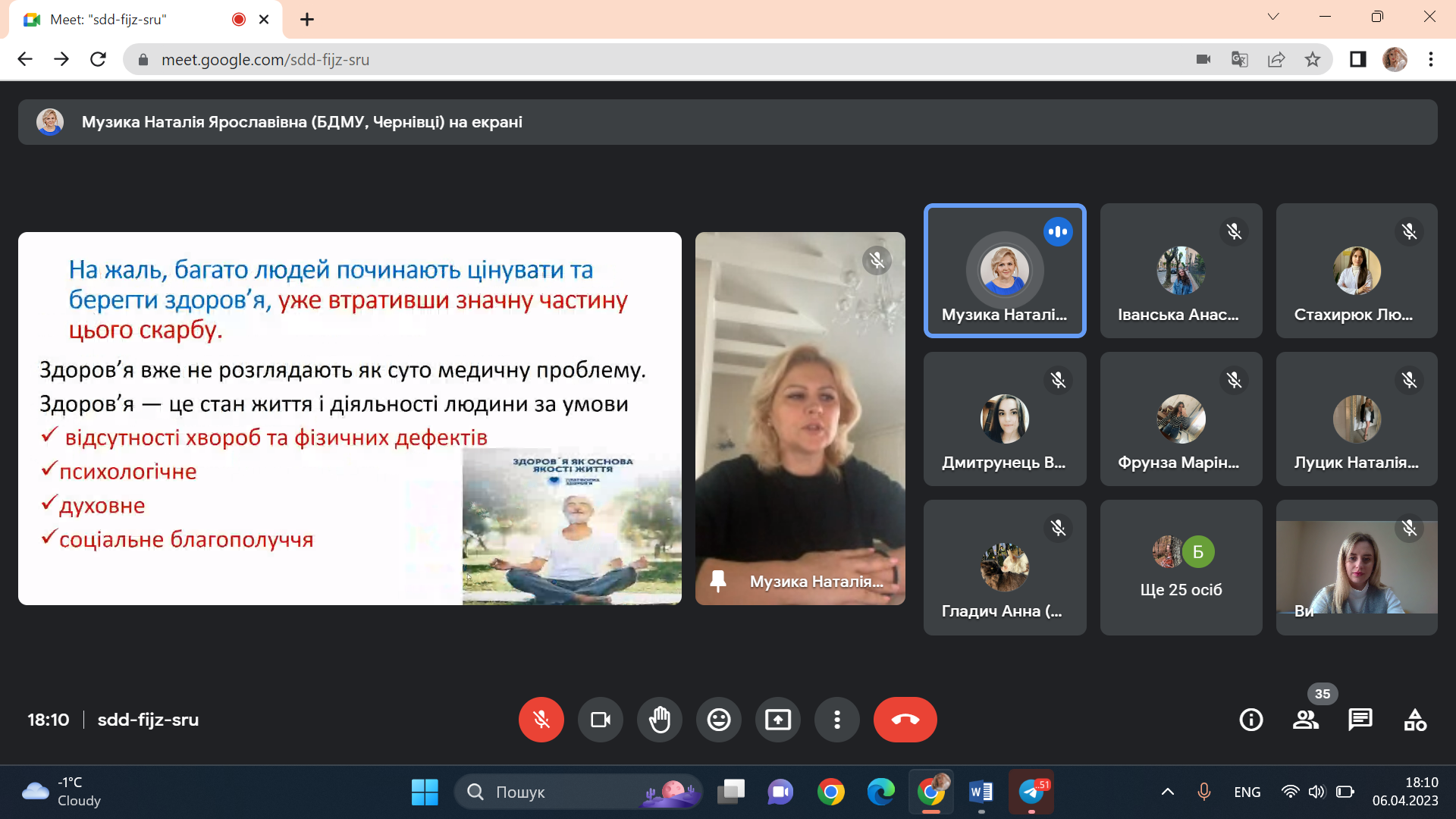The height and width of the screenshot is (819, 1456).
Task: Toggle the camera button off
Action: point(600,719)
